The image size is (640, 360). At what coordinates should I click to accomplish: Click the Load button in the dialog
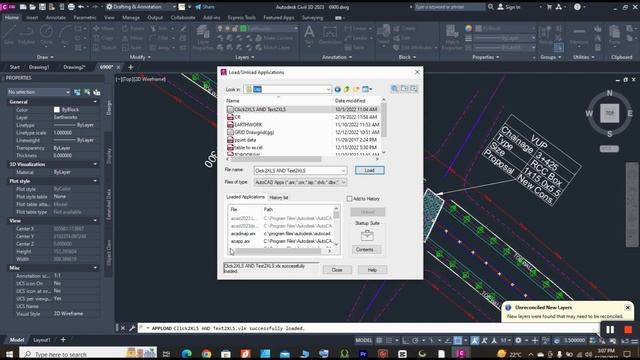(x=369, y=170)
